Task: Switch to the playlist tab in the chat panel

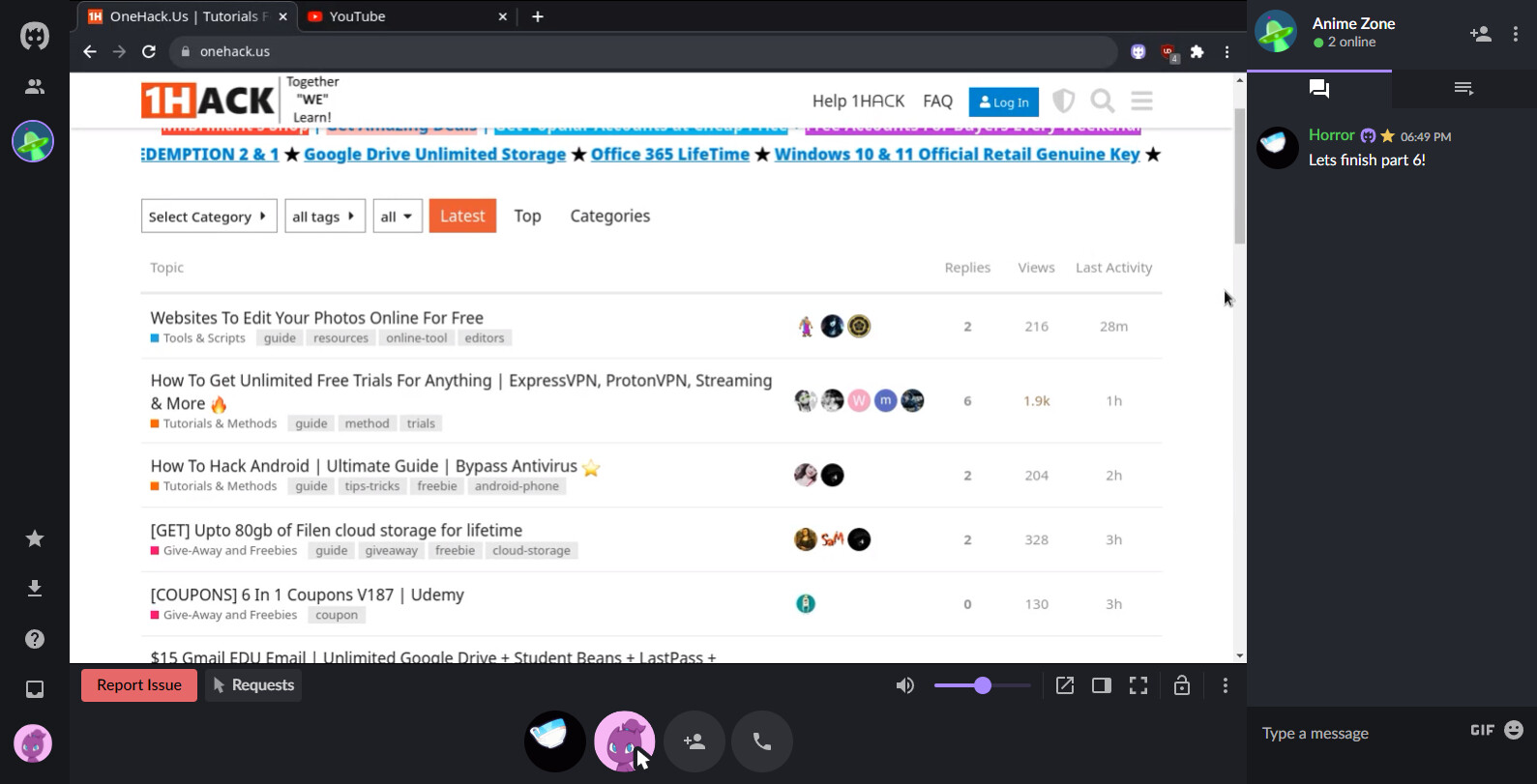Action: 1463,89
